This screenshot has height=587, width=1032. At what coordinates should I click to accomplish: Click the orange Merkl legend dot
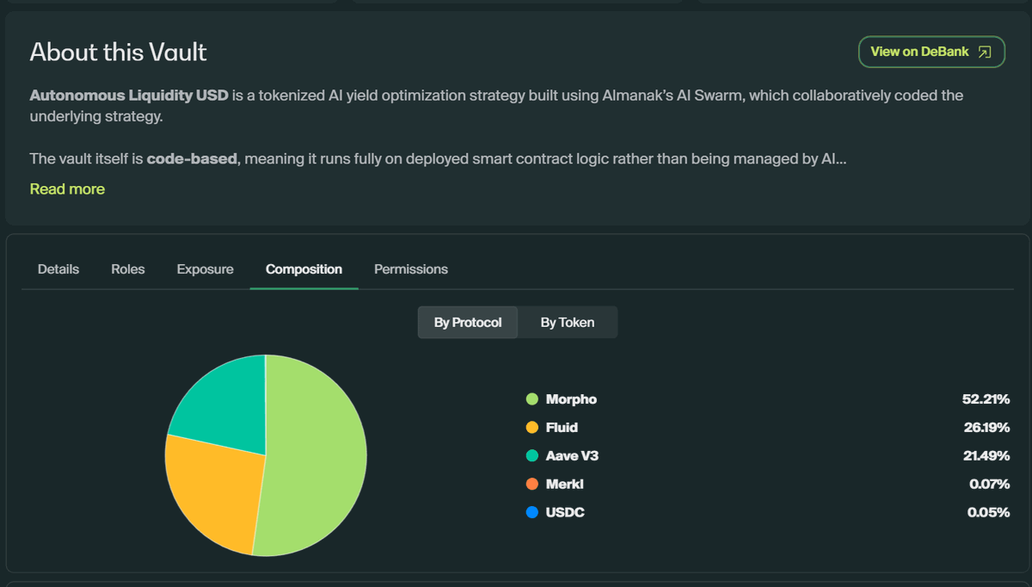(532, 484)
